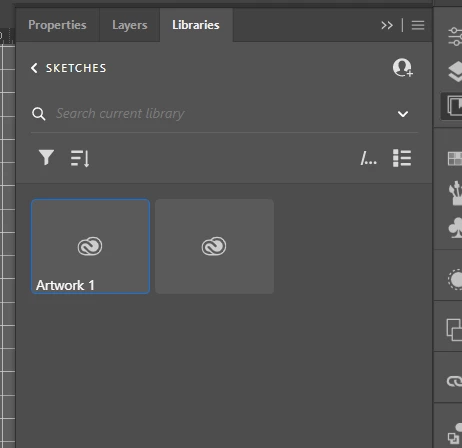The width and height of the screenshot is (462, 448).
Task: Select the Libraries tab
Action: pyautogui.click(x=196, y=25)
